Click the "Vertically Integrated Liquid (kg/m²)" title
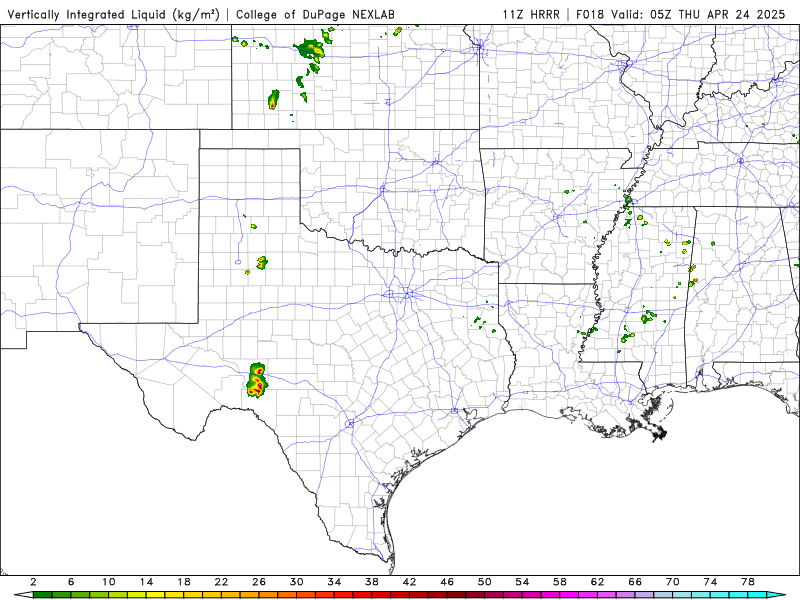Image resolution: width=800 pixels, height=600 pixels. pos(113,14)
